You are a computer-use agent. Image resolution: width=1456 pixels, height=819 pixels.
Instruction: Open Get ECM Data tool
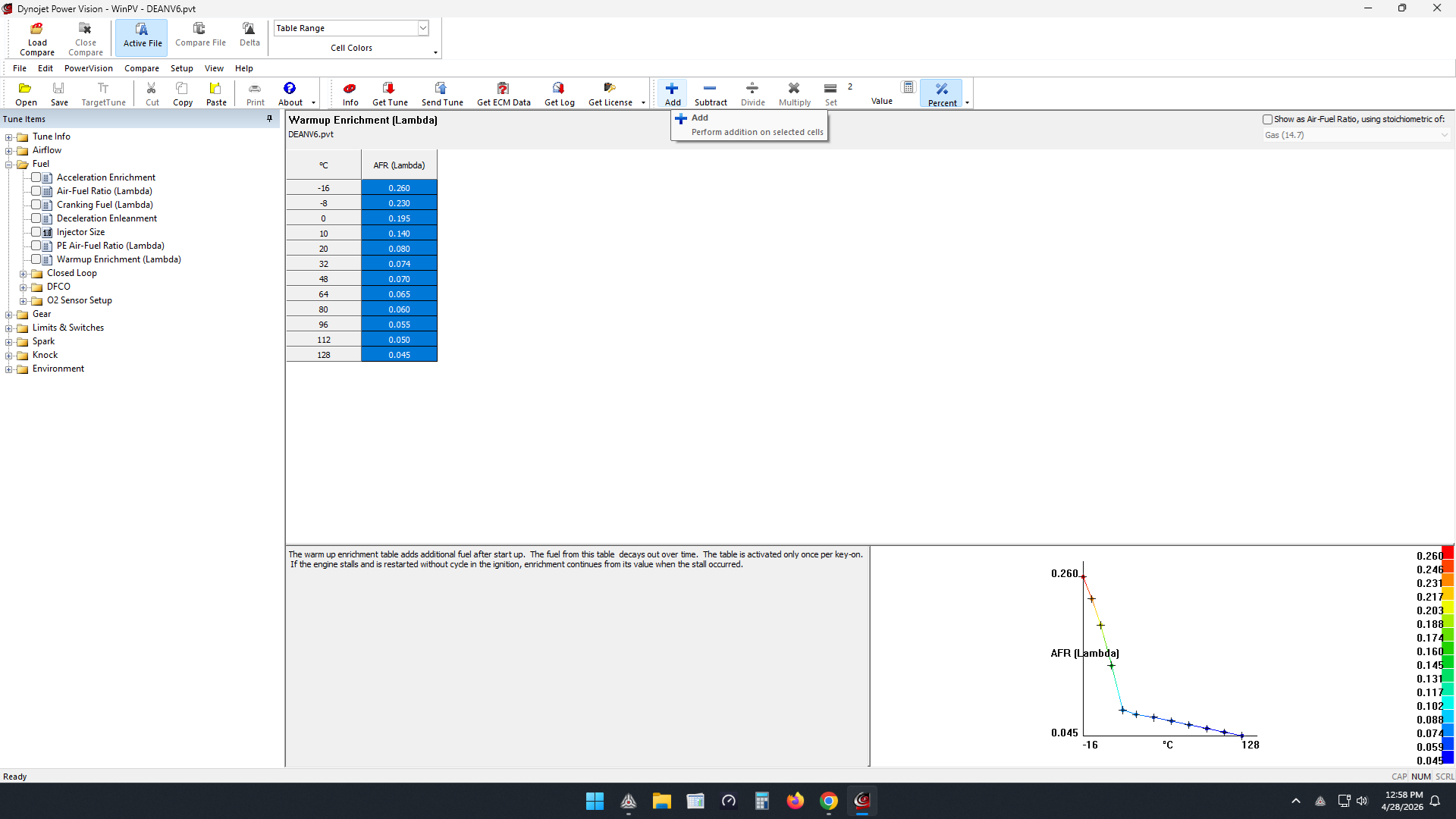[503, 89]
